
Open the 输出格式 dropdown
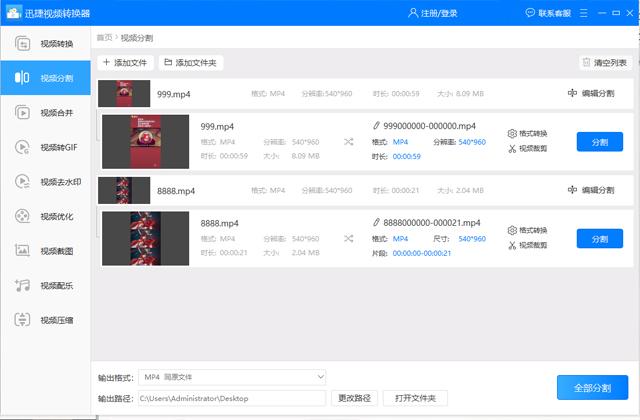(x=232, y=377)
